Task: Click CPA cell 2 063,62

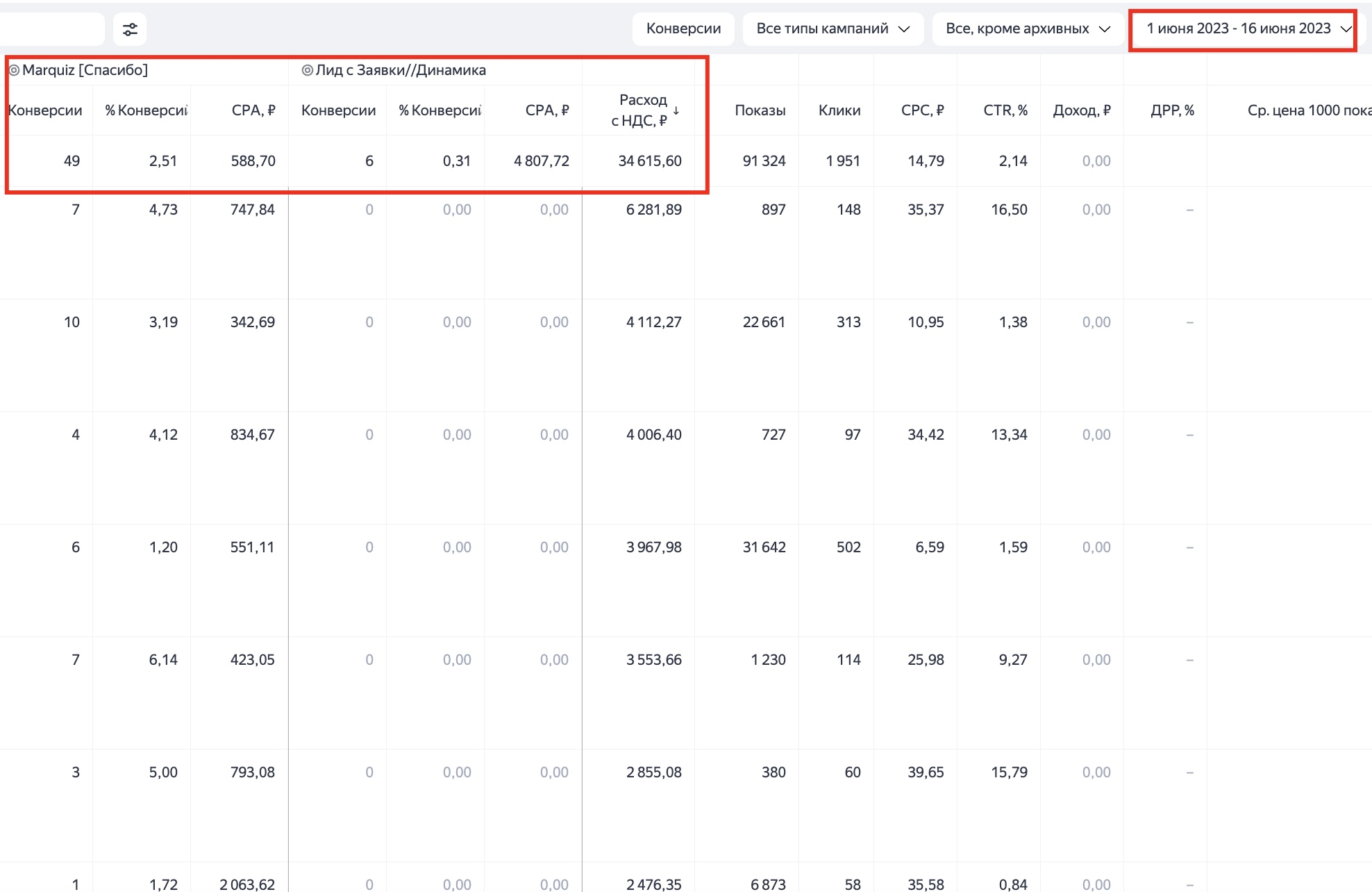Action: [x=247, y=884]
